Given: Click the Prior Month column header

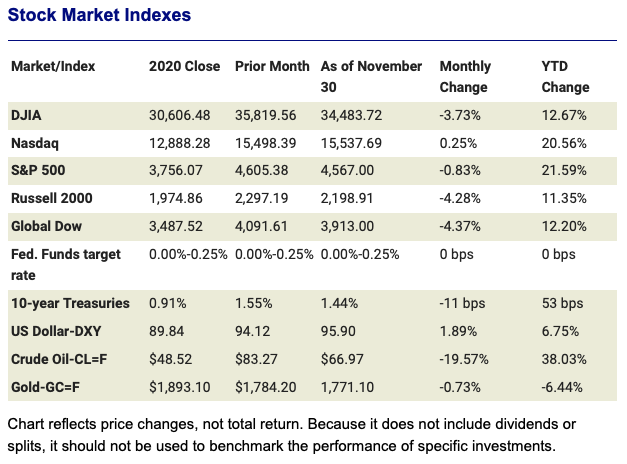Looking at the screenshot, I should (270, 66).
